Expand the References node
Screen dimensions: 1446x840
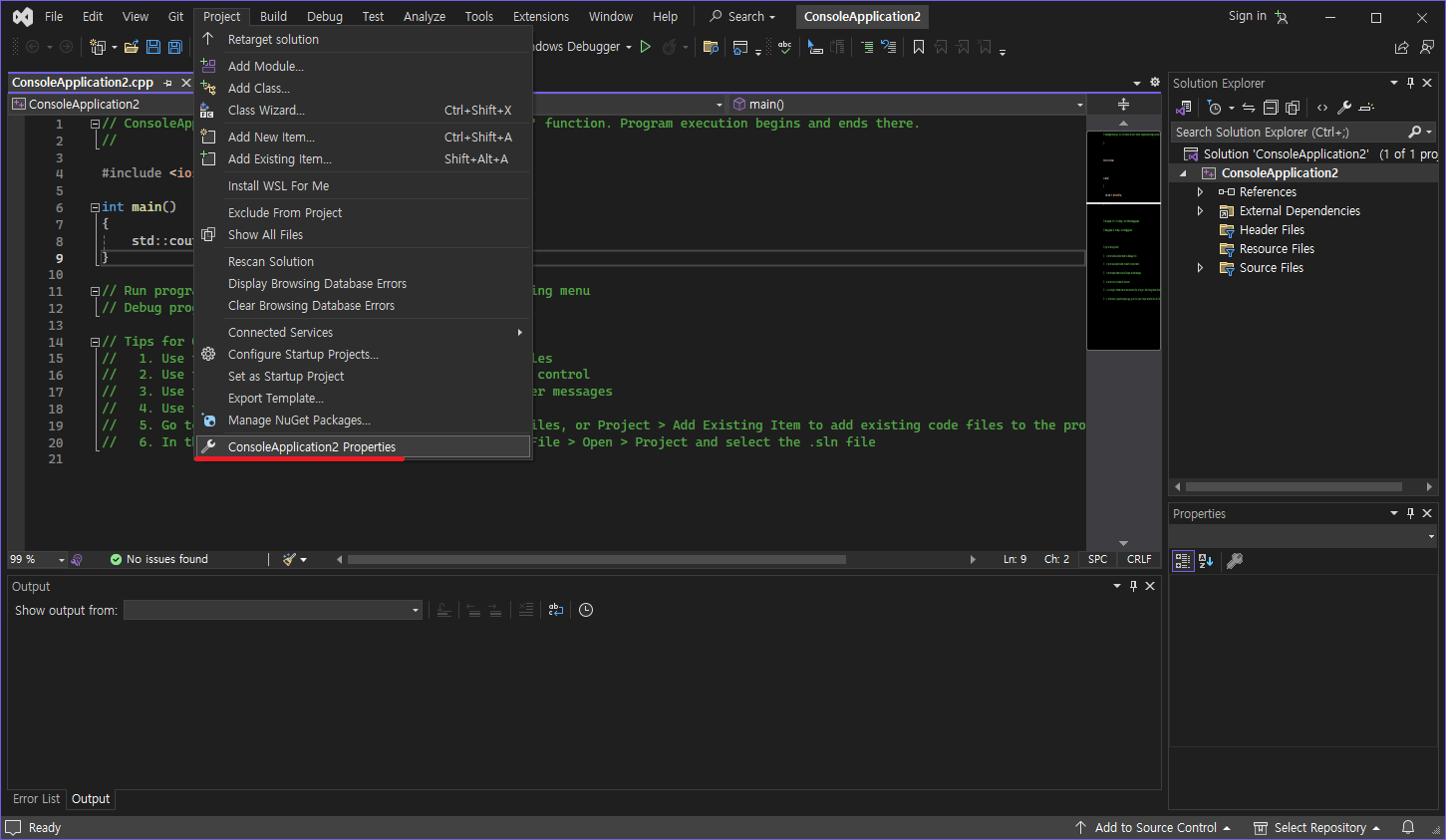click(x=1200, y=192)
